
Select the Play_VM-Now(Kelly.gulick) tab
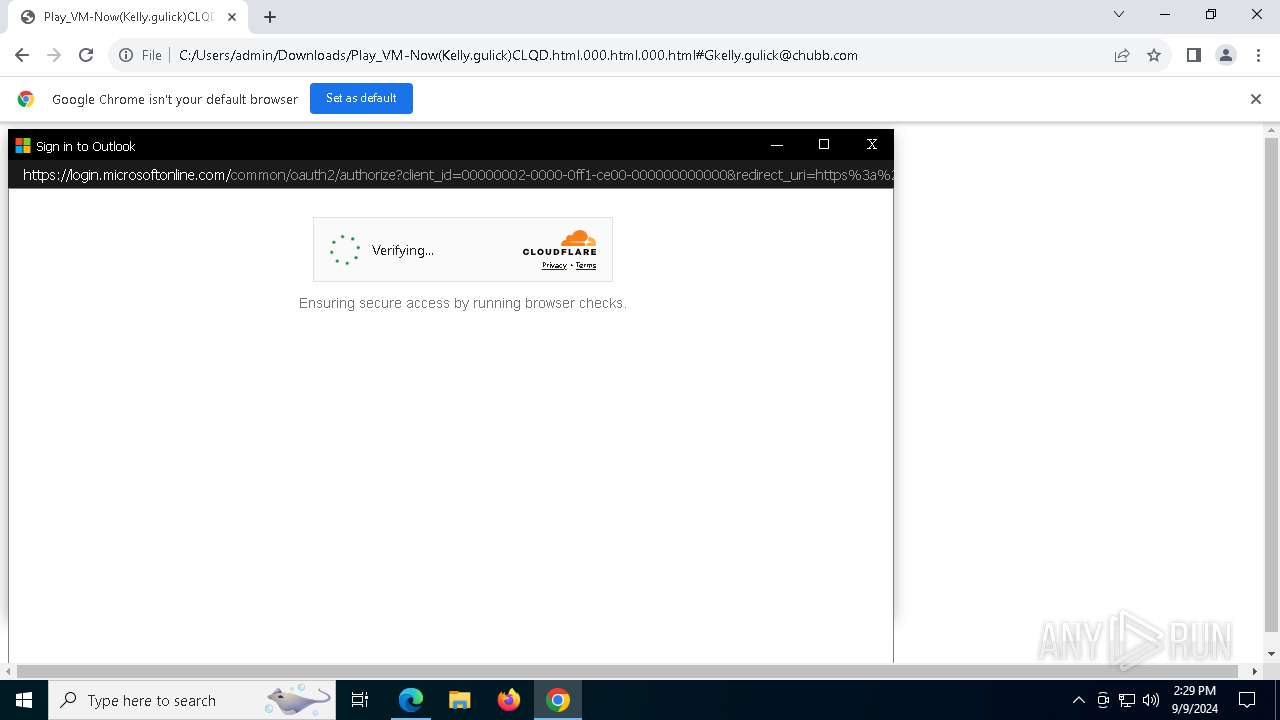pyautogui.click(x=127, y=16)
